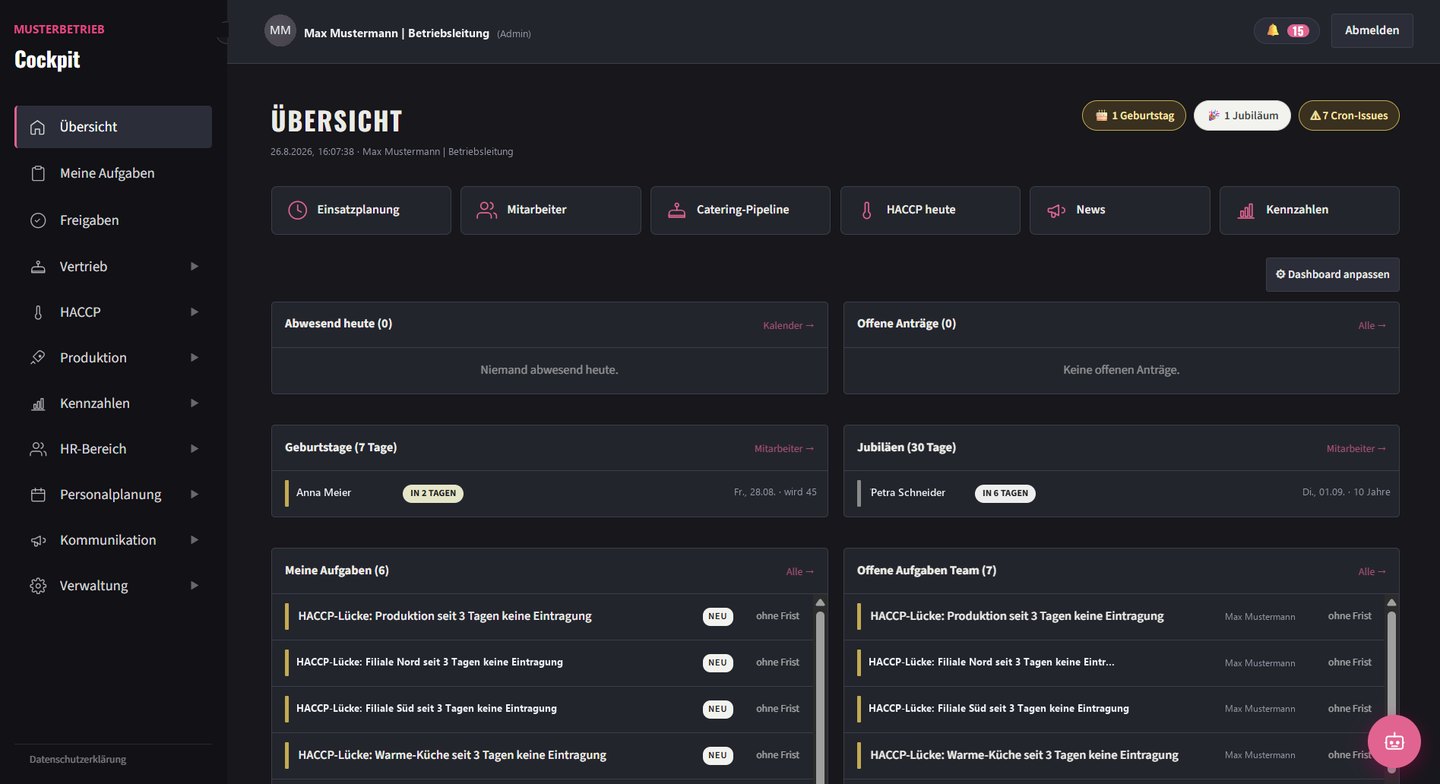Open the Kalender link in Abwesend heute
Image resolution: width=1440 pixels, height=784 pixels.
789,325
